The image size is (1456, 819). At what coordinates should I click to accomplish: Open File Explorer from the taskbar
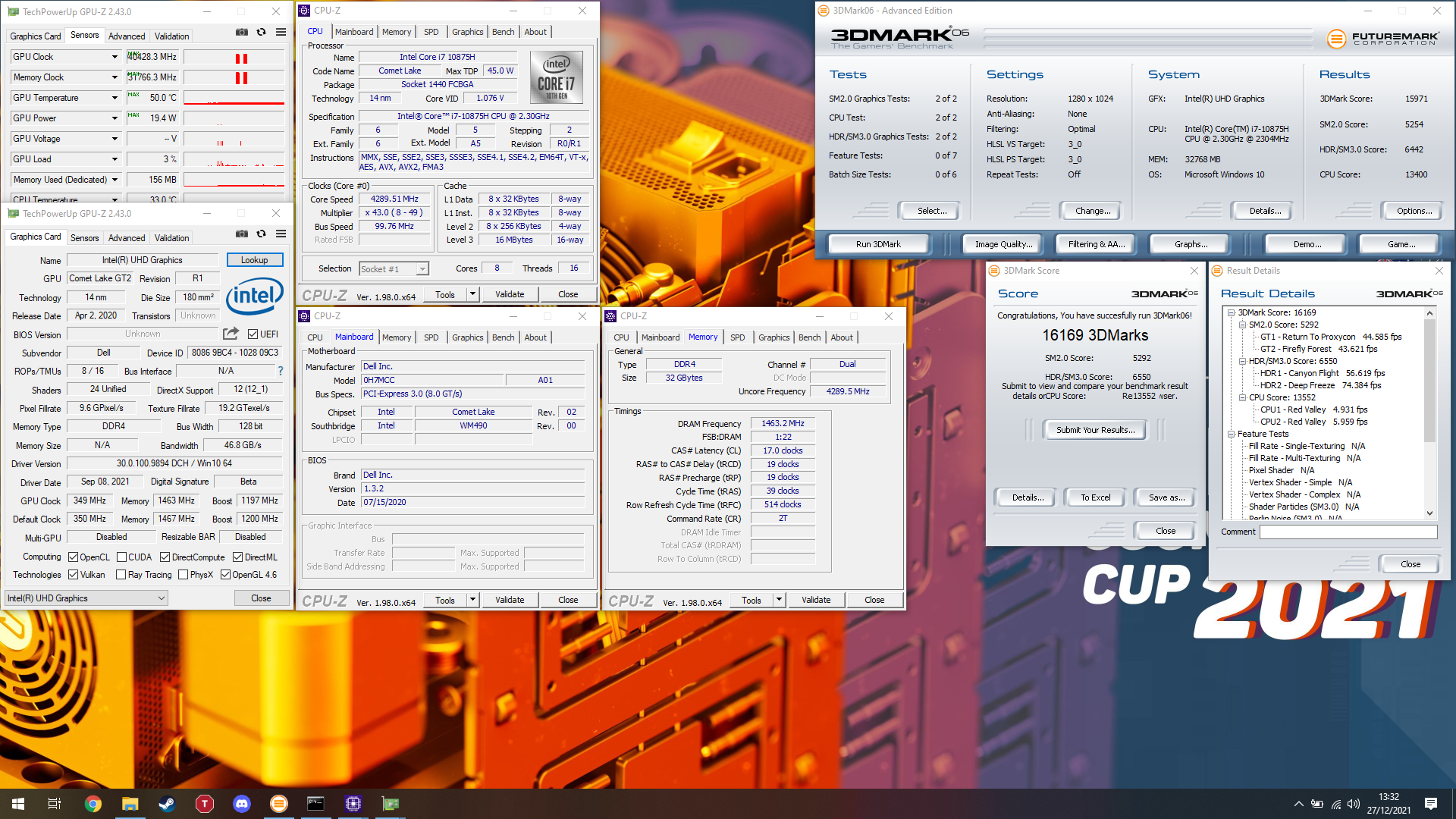(x=130, y=804)
